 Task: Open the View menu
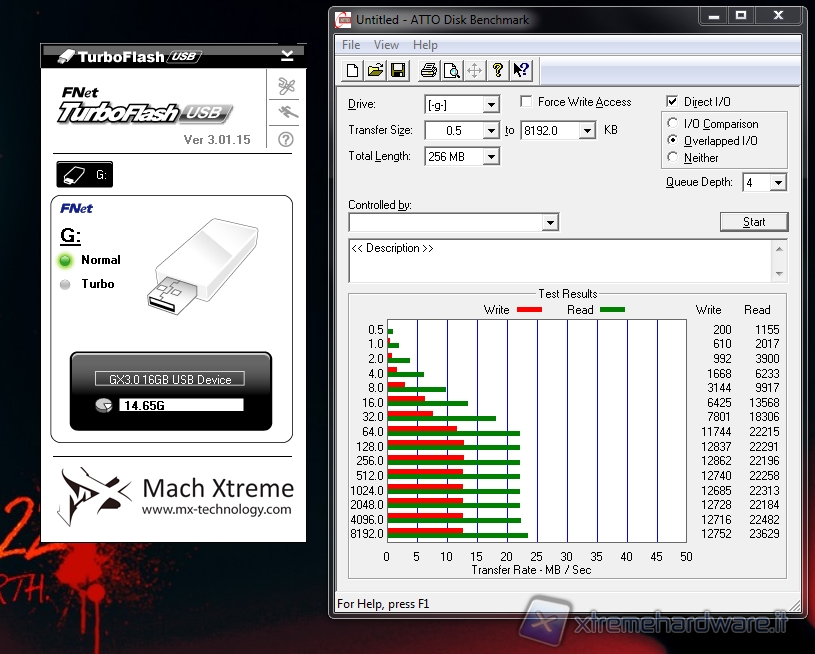(x=386, y=45)
